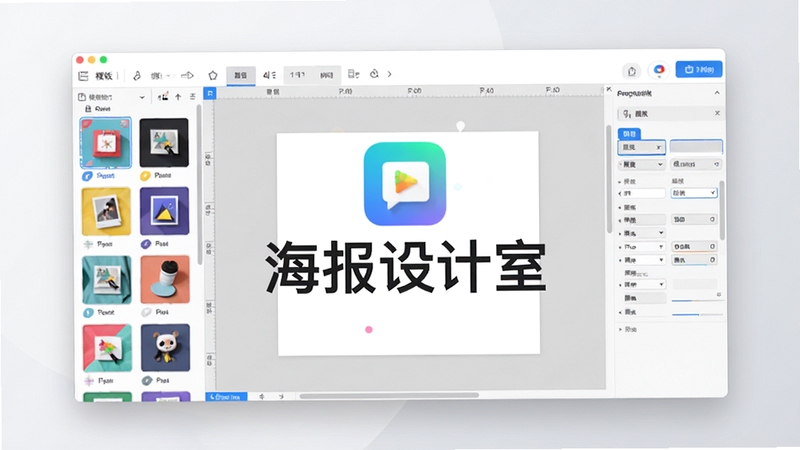Click the empty field beside the first properties dropdown

click(696, 147)
